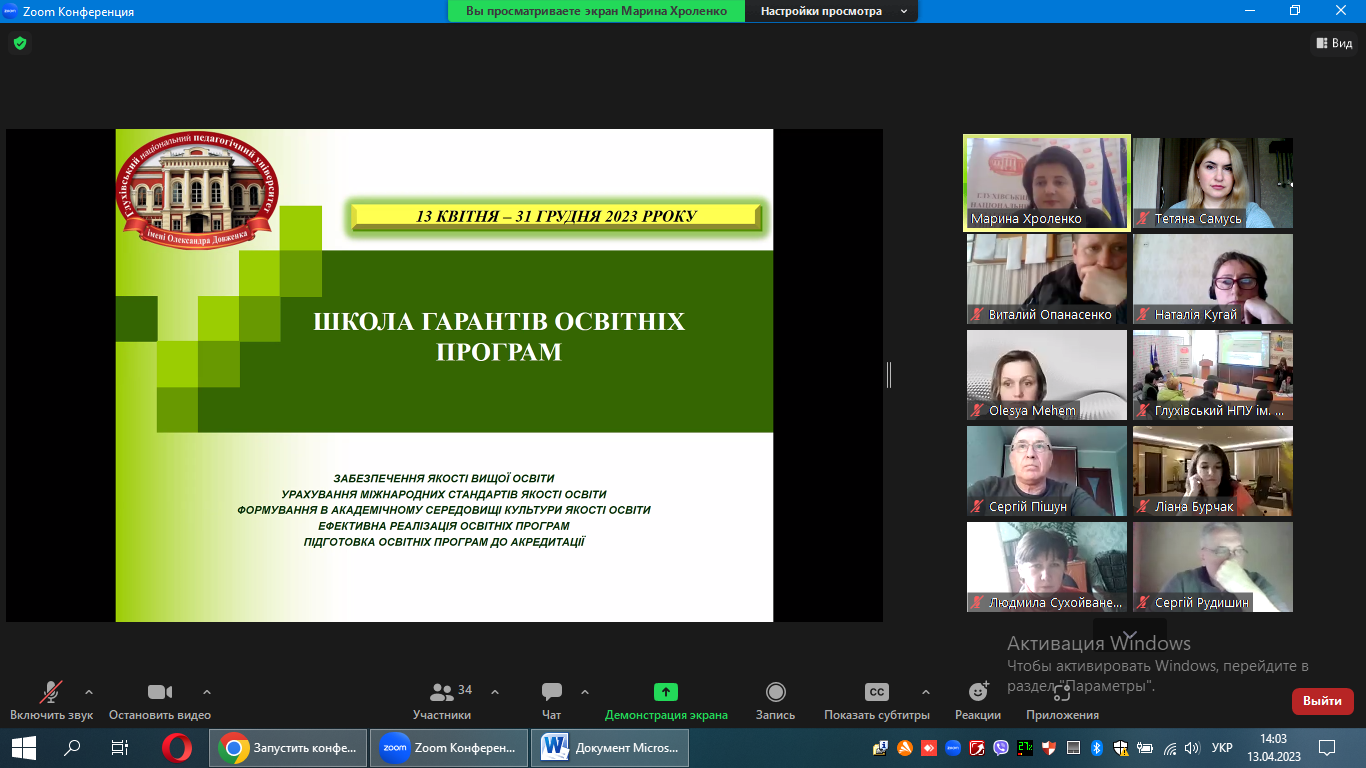Launch Opera browser from the taskbar
This screenshot has width=1366, height=768.
[177, 747]
